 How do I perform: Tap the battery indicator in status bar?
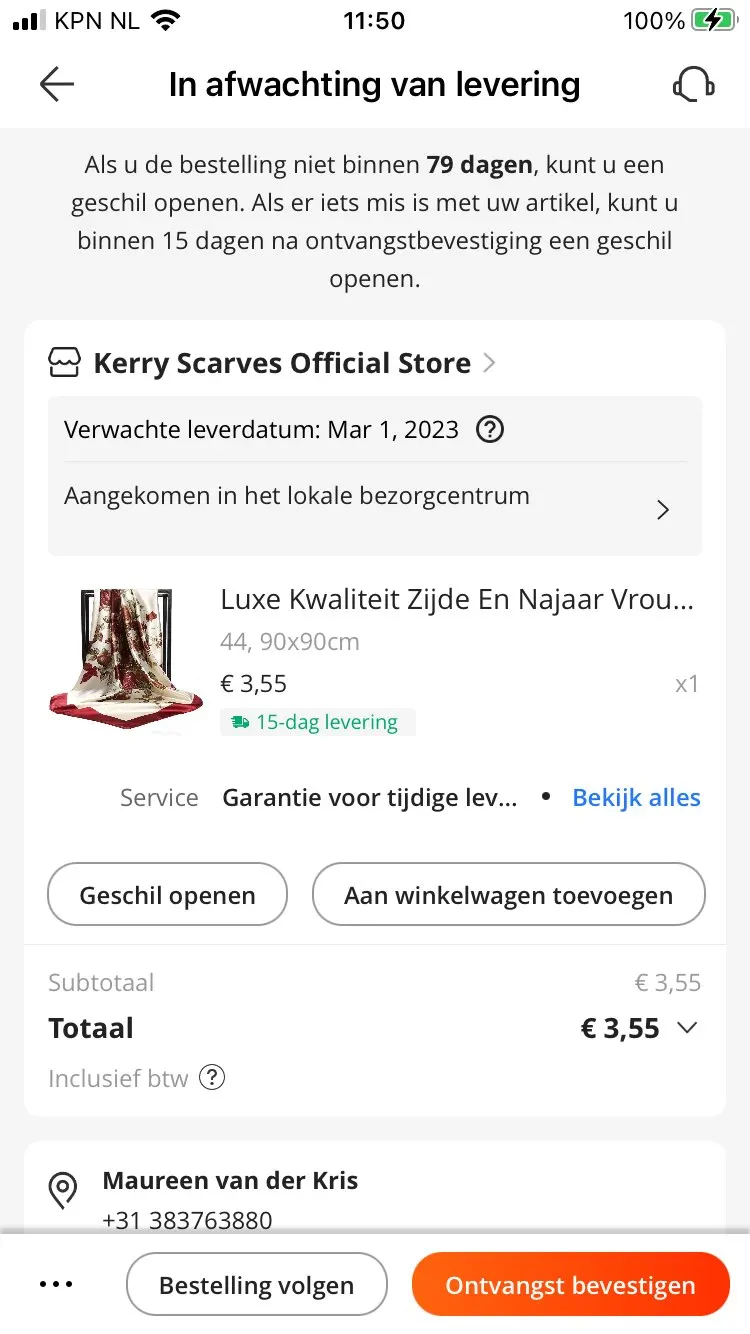click(x=713, y=21)
